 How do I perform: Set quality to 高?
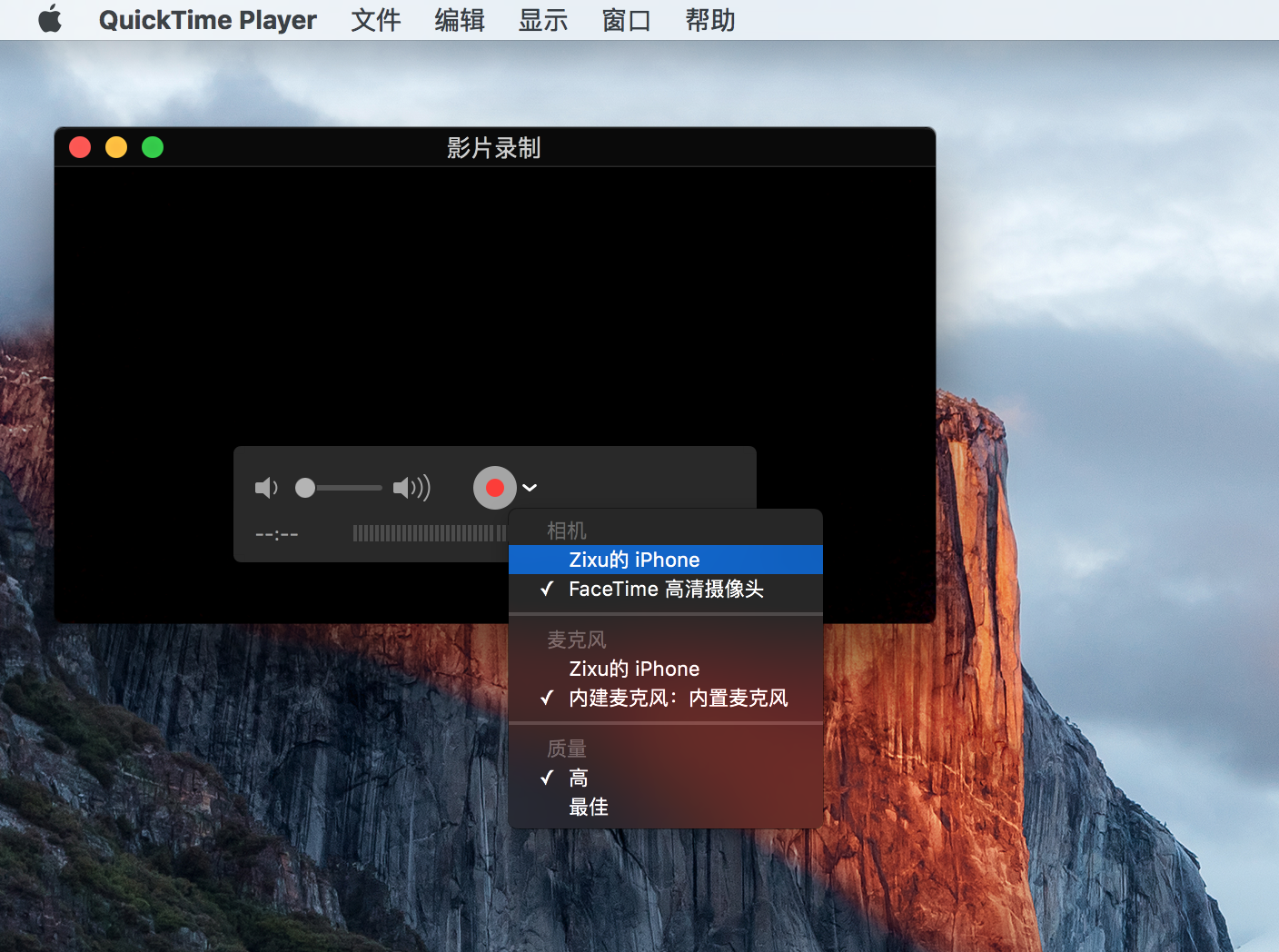666,778
